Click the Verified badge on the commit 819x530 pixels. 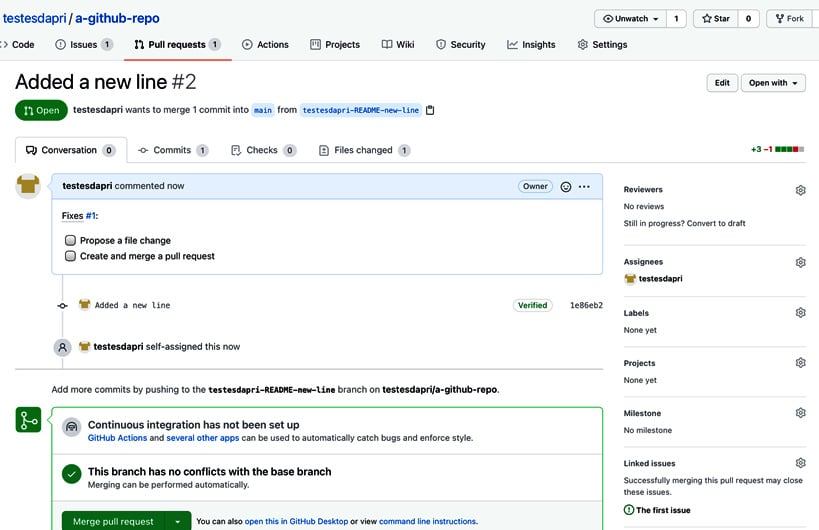[x=533, y=305]
